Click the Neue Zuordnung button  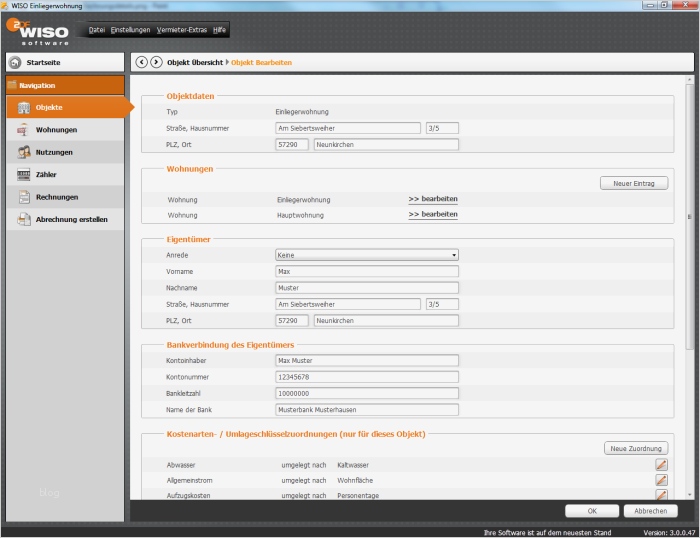point(636,449)
